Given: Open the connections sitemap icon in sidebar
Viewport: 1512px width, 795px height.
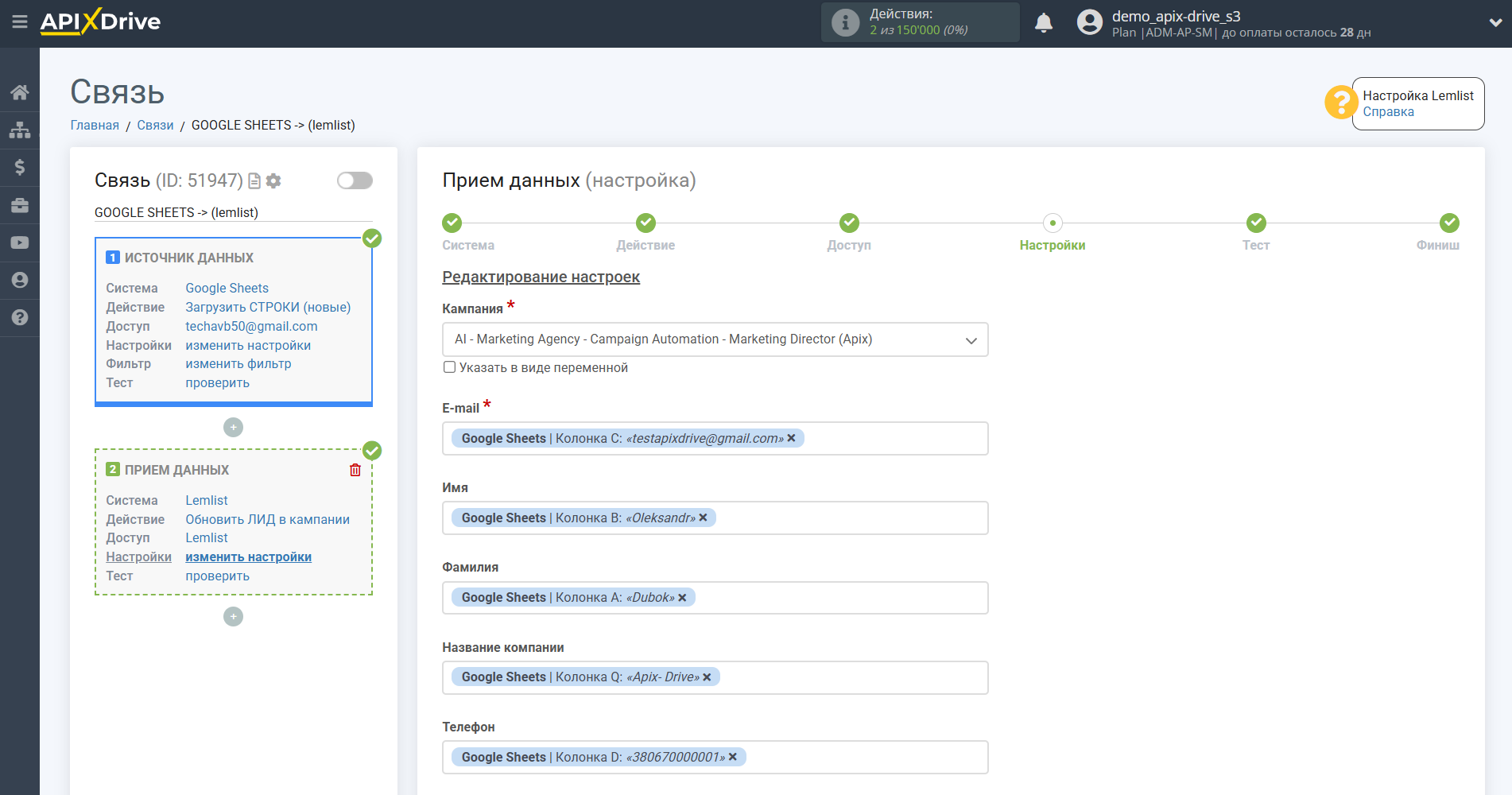Looking at the screenshot, I should coord(20,130).
